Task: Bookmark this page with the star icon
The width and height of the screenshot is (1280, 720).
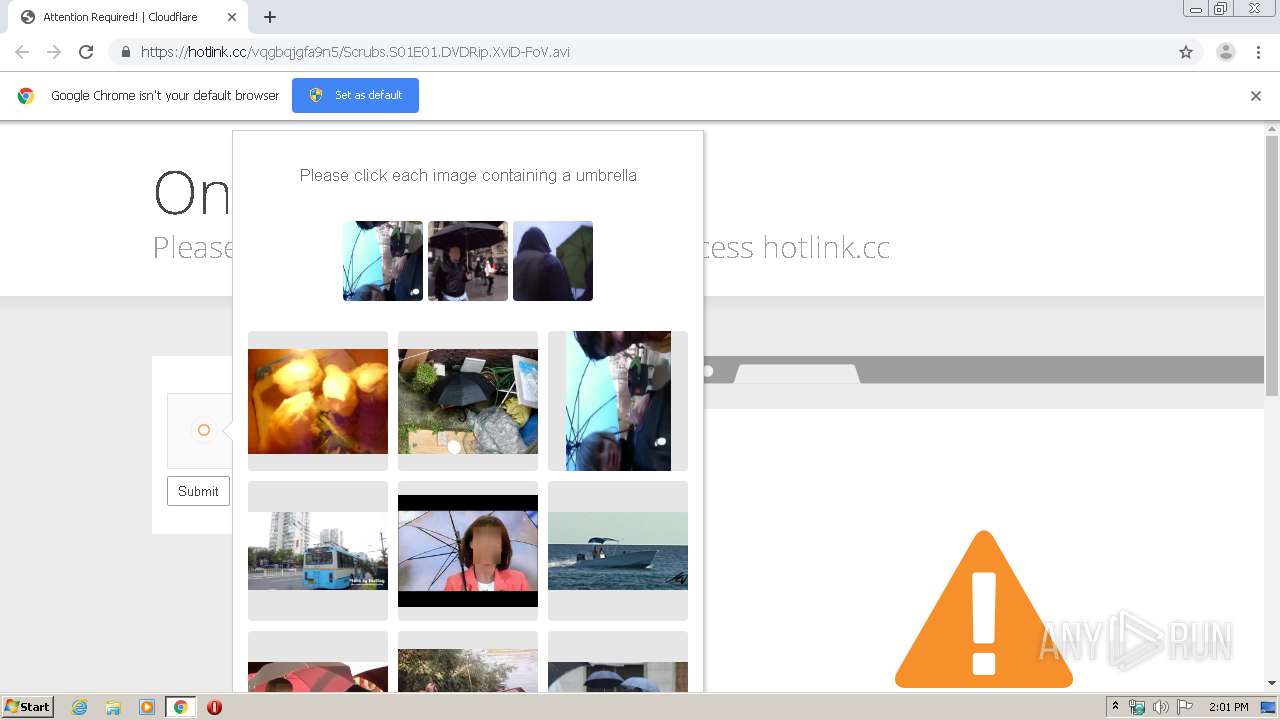Action: [x=1186, y=52]
